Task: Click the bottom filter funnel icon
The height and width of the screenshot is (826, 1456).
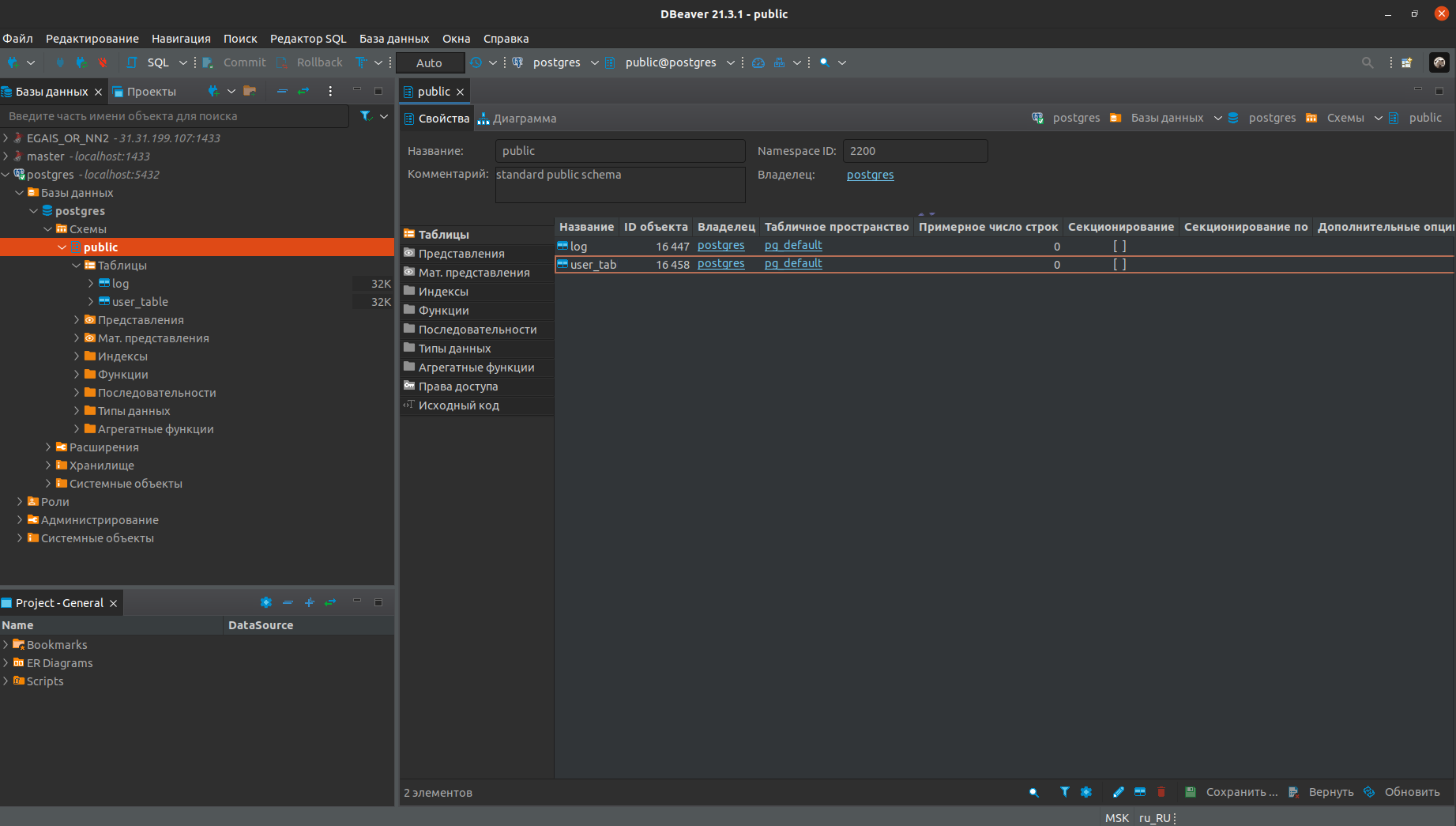Action: point(1065,792)
